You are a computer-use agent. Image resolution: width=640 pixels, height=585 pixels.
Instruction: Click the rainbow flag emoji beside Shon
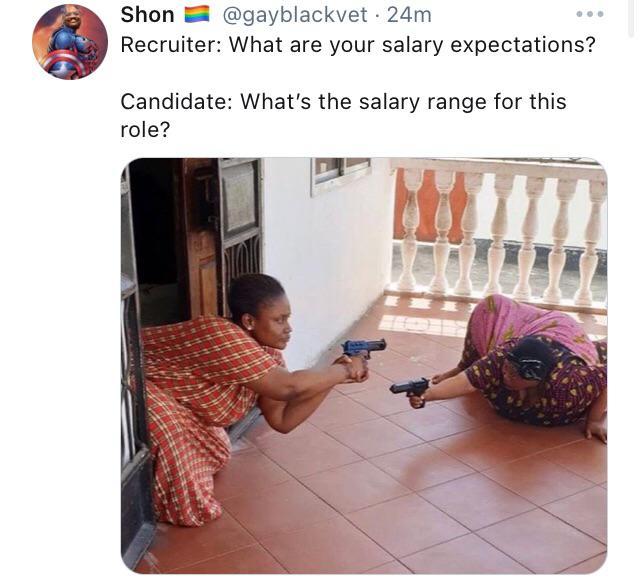pos(197,15)
